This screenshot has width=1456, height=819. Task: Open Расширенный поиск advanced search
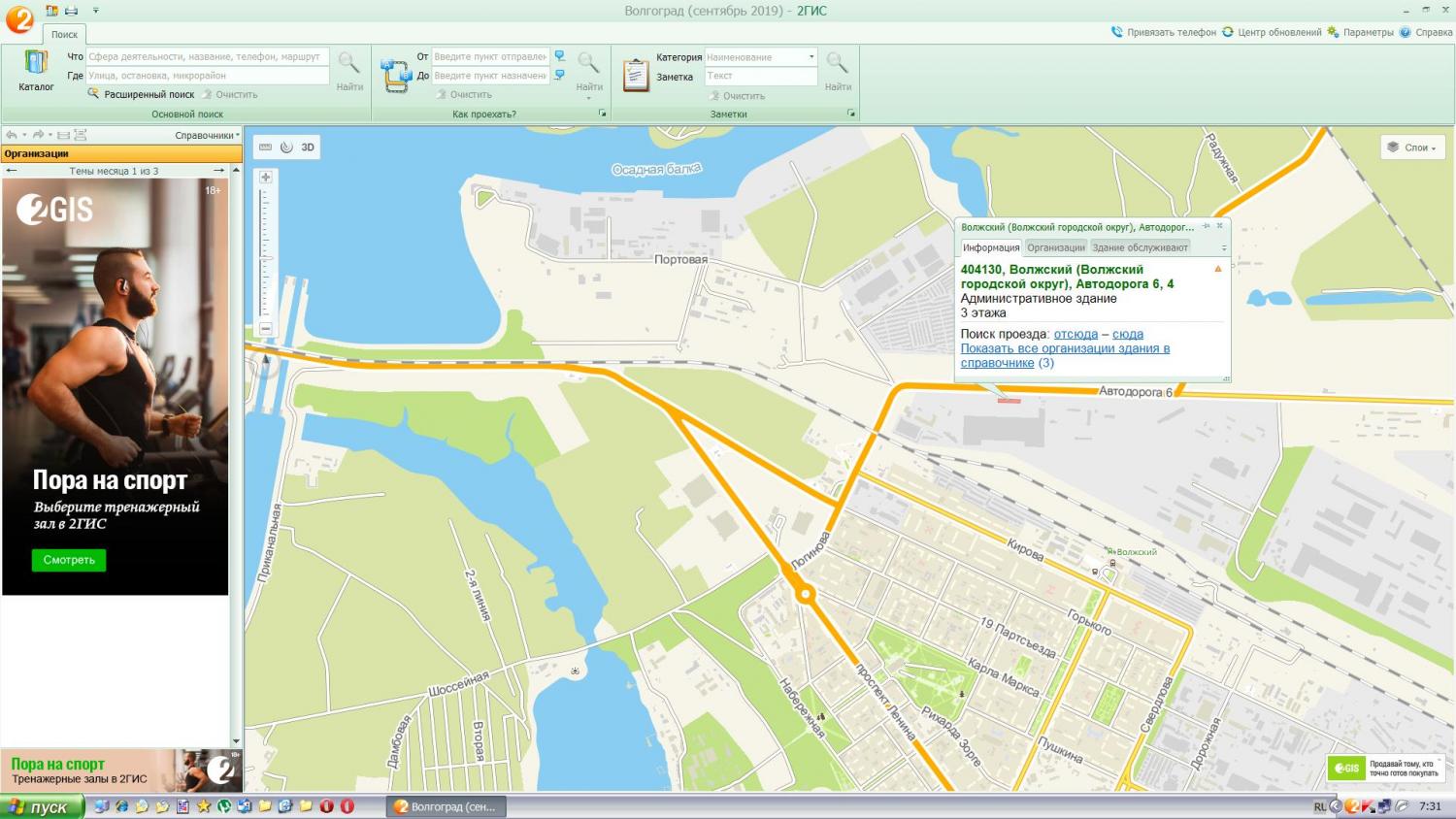(x=142, y=94)
